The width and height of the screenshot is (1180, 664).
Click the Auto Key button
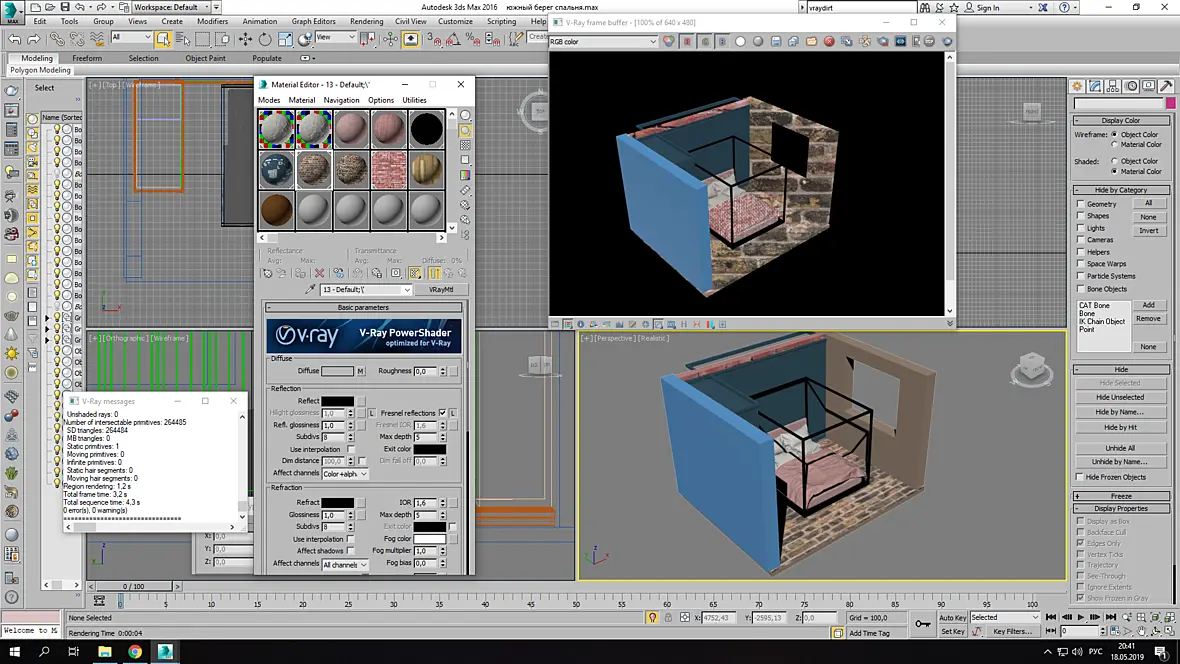(x=952, y=617)
